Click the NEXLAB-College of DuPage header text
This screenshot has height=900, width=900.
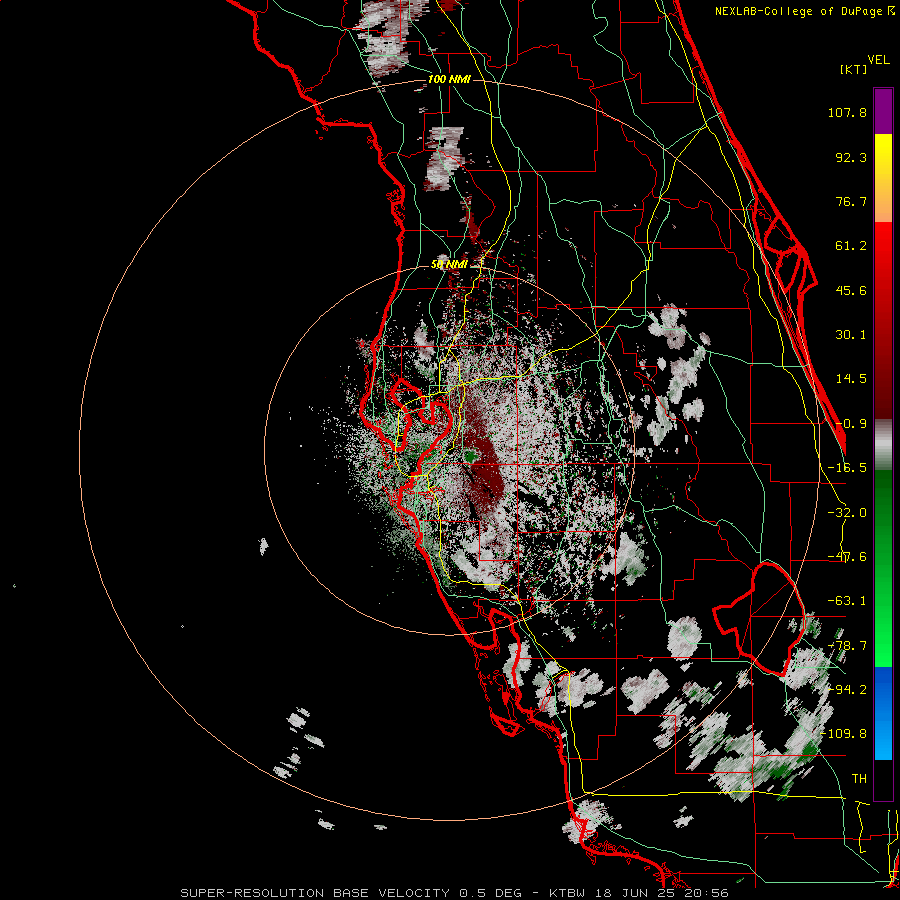[805, 11]
